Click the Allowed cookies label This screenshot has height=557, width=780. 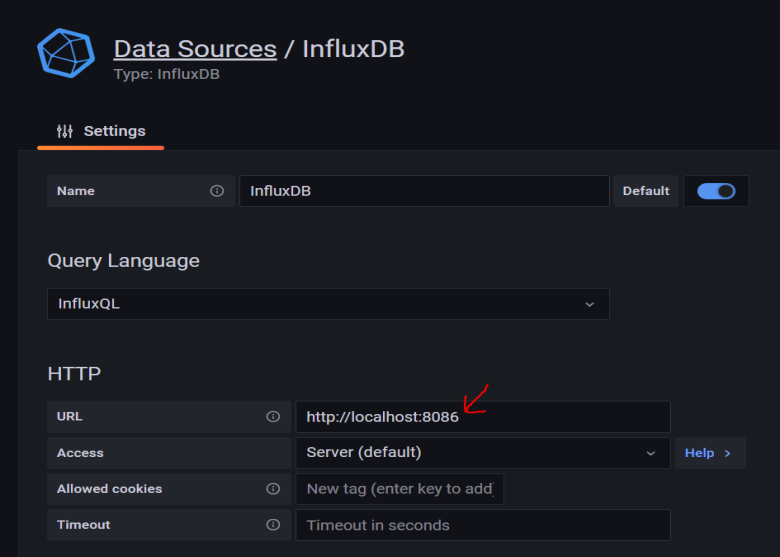click(109, 489)
